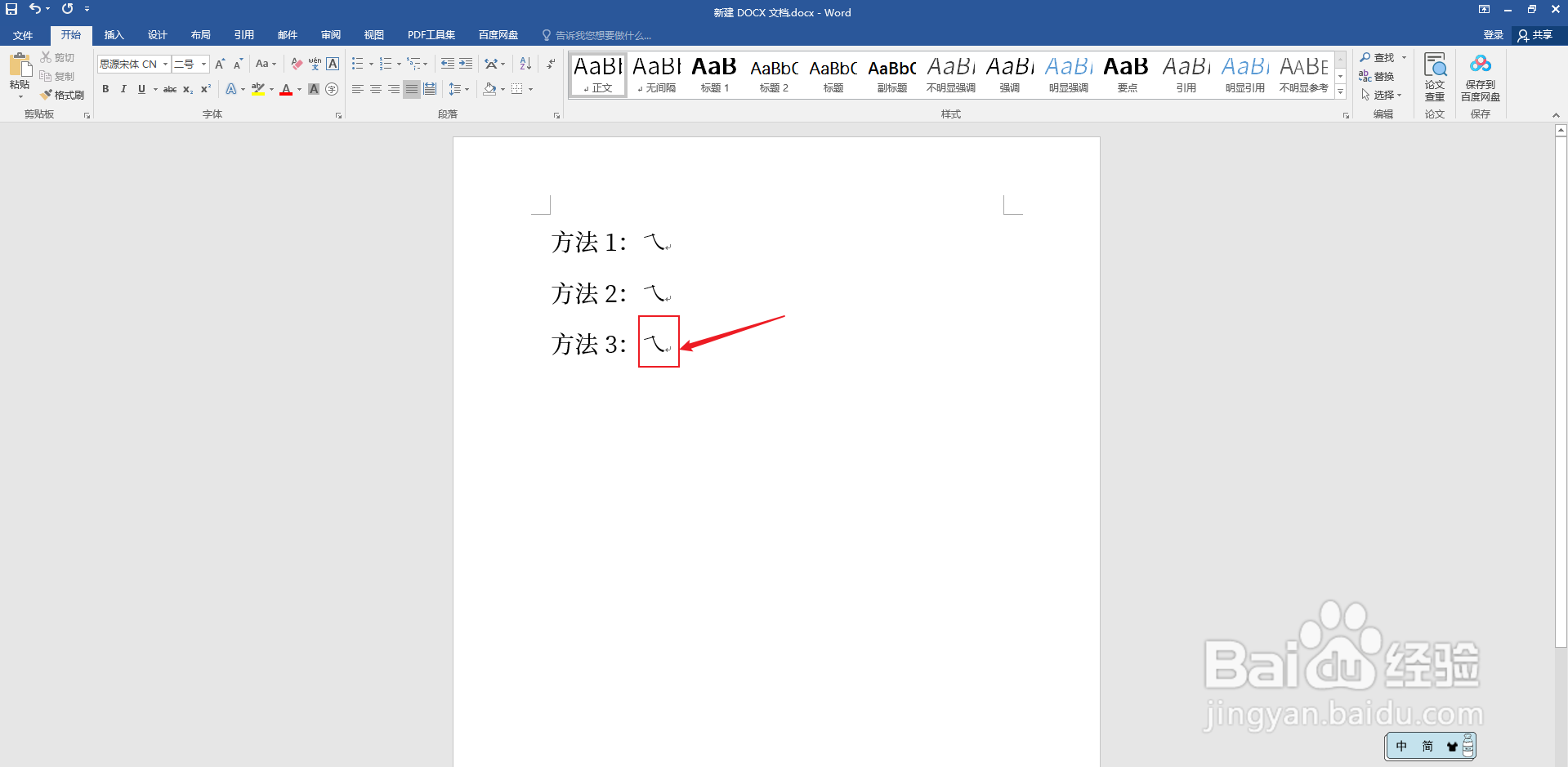
Task: Toggle superscript formatting
Action: coord(206,89)
